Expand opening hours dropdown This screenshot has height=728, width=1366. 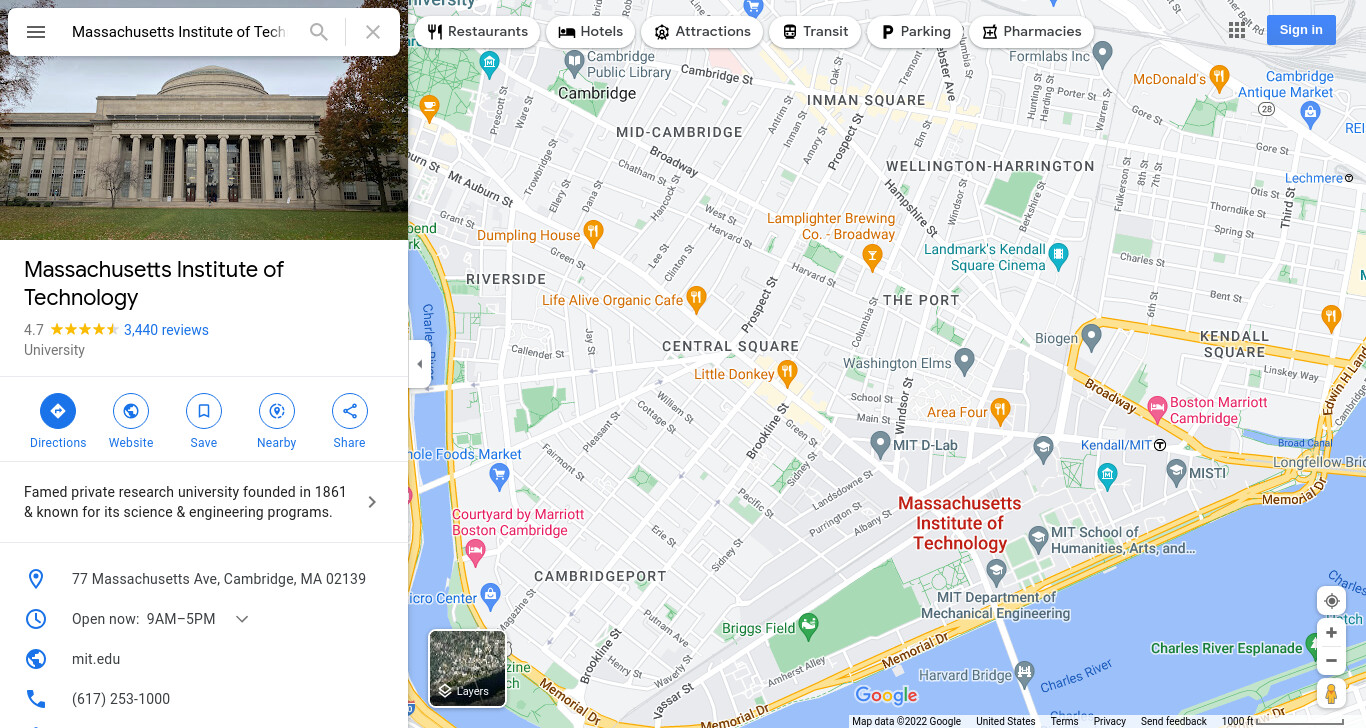coord(242,619)
